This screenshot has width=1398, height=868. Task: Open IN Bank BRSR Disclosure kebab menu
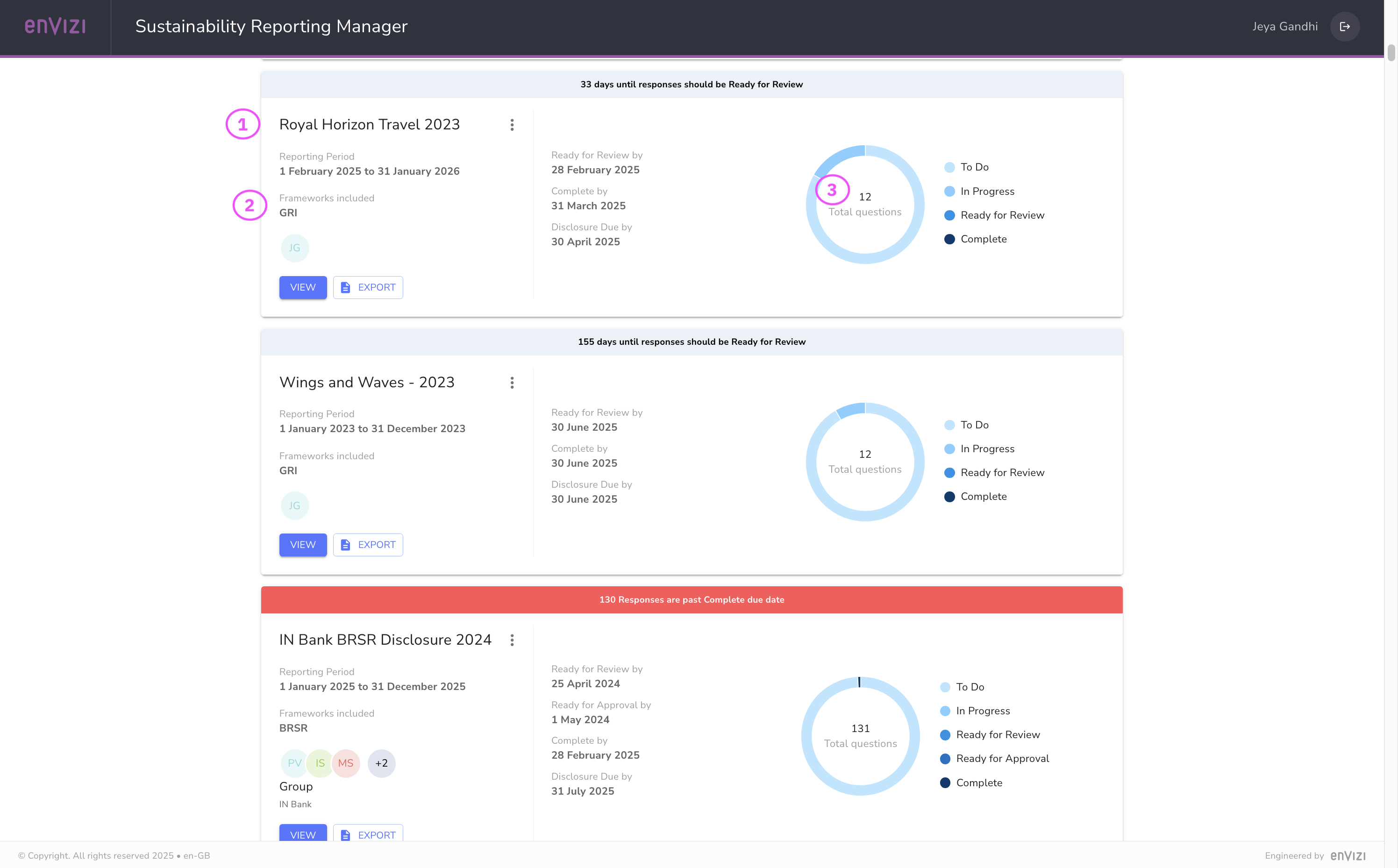[x=512, y=640]
